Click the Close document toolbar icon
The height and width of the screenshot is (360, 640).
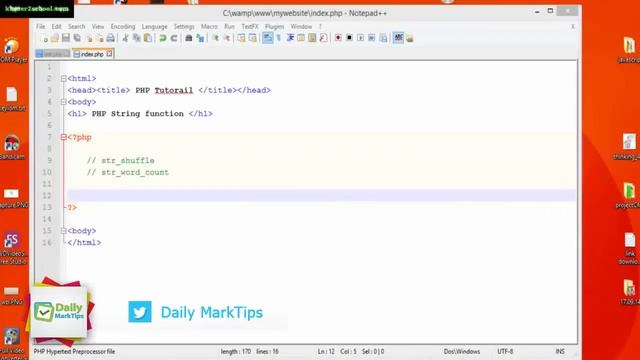(x=89, y=38)
